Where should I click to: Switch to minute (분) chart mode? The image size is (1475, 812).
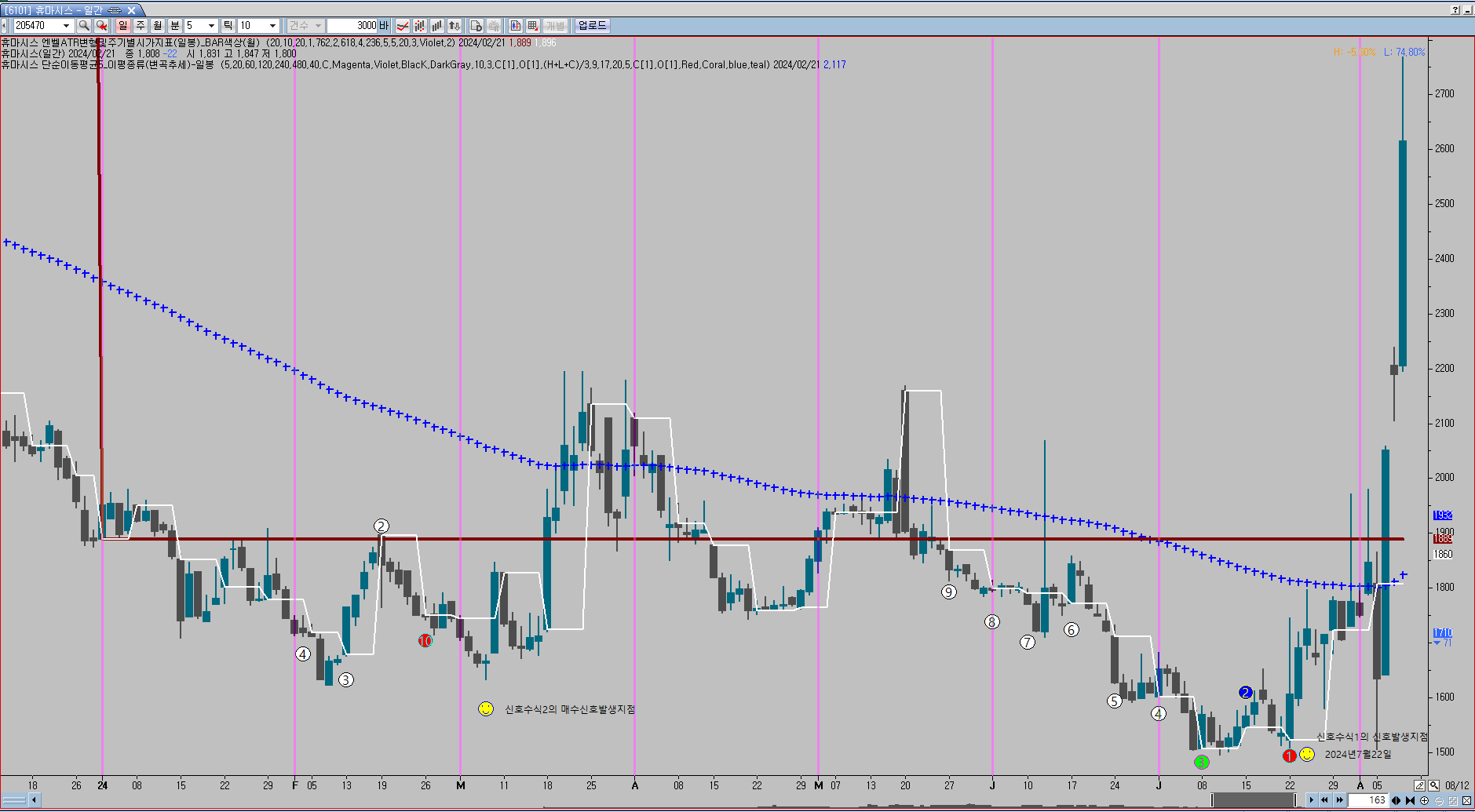(175, 26)
